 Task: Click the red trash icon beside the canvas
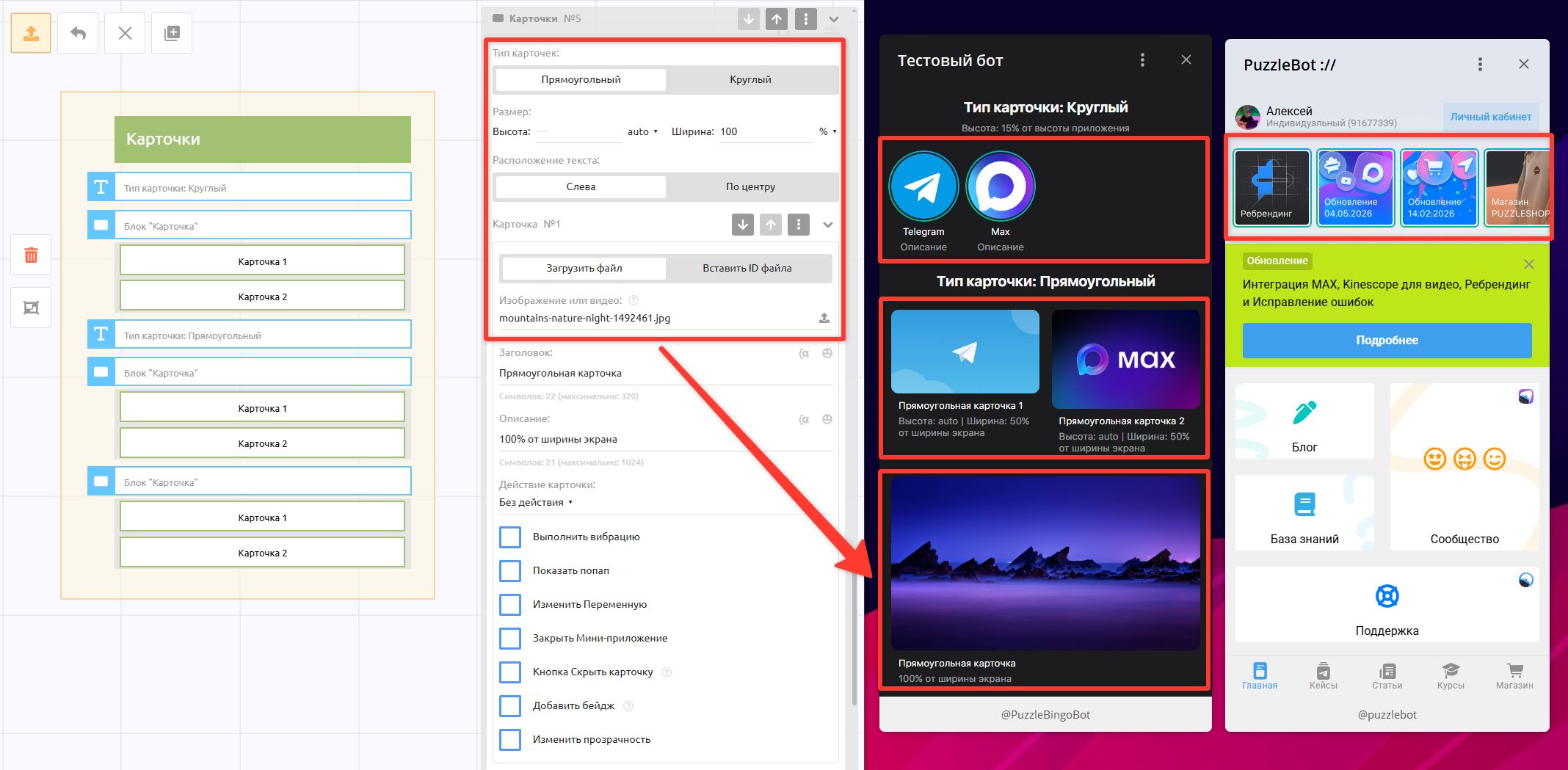(x=31, y=255)
